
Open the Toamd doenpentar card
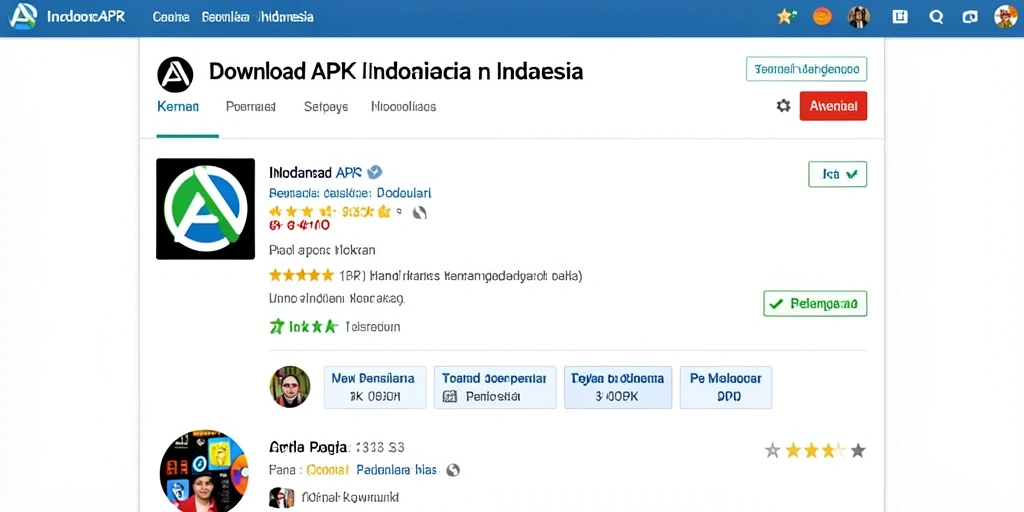tap(495, 387)
